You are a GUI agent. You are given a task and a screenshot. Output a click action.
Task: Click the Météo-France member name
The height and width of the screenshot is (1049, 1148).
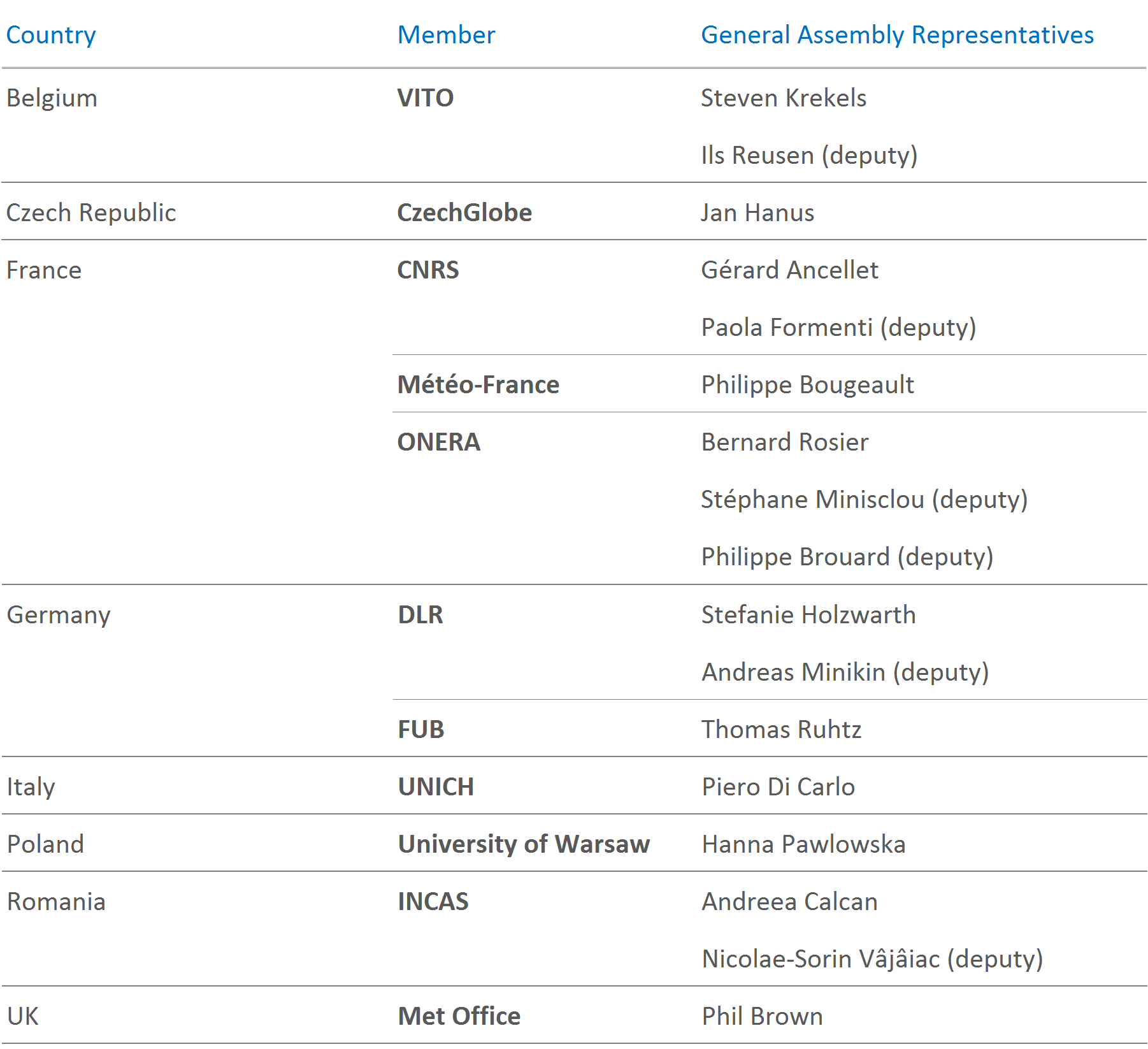pyautogui.click(x=478, y=385)
